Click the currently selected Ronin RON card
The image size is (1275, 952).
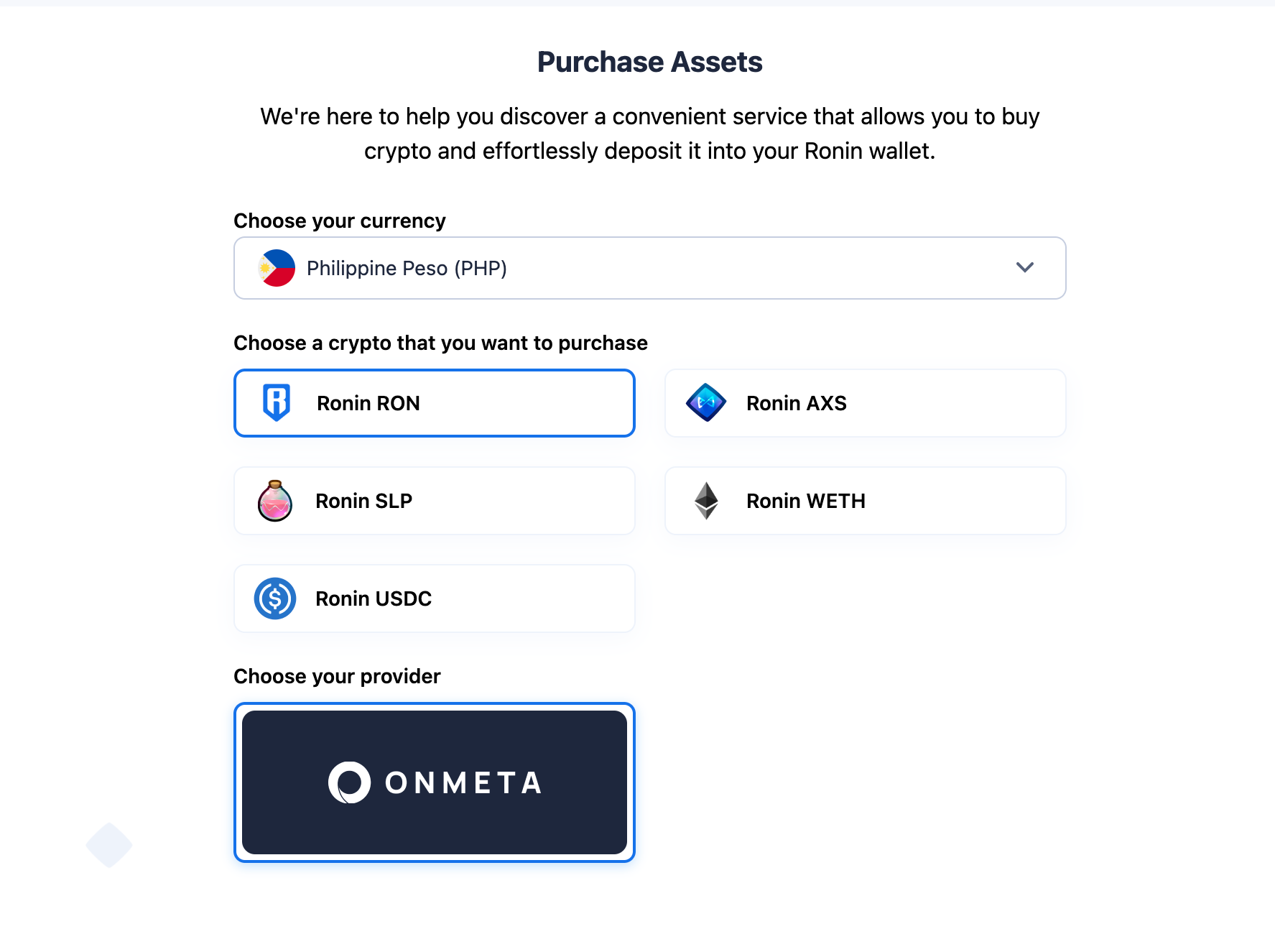[434, 403]
